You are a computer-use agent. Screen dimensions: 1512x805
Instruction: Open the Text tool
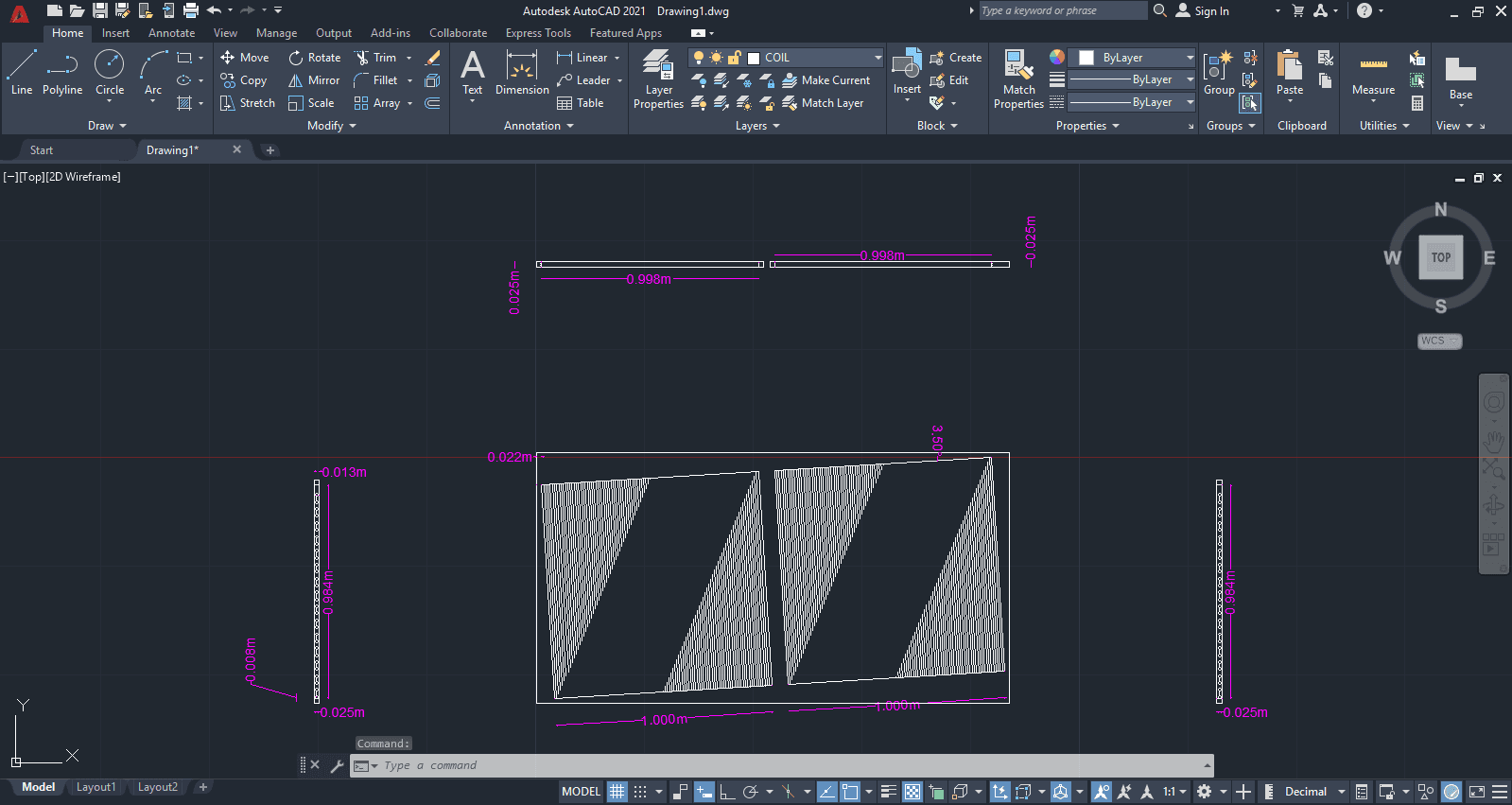click(x=472, y=73)
